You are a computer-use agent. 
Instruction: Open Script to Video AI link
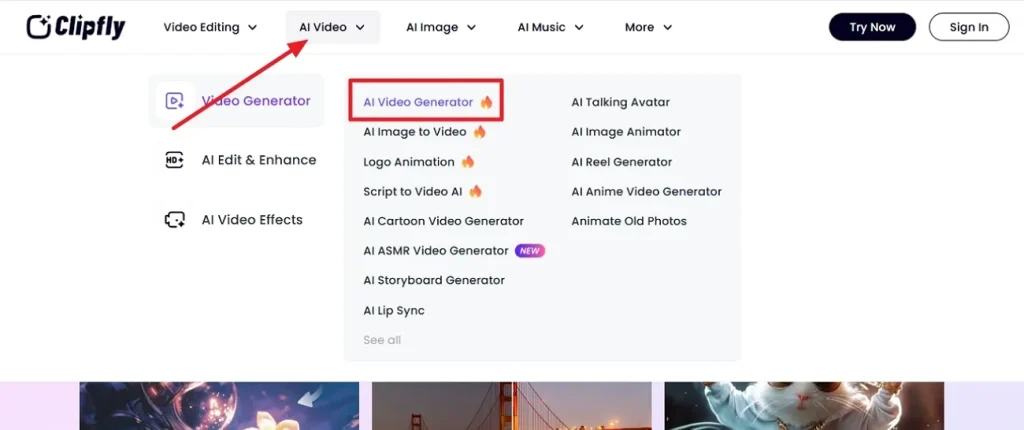(413, 191)
